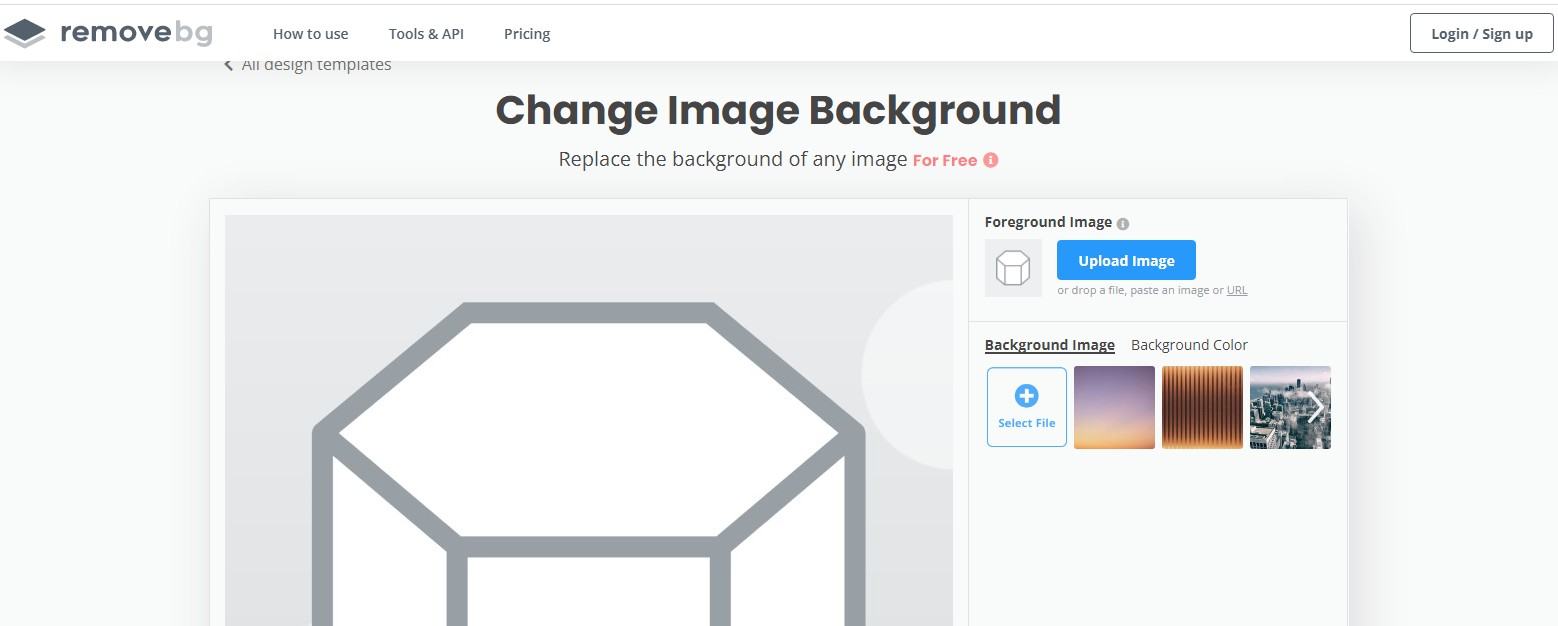Image resolution: width=1558 pixels, height=626 pixels.
Task: Click the Upload Image button
Action: coord(1126,260)
